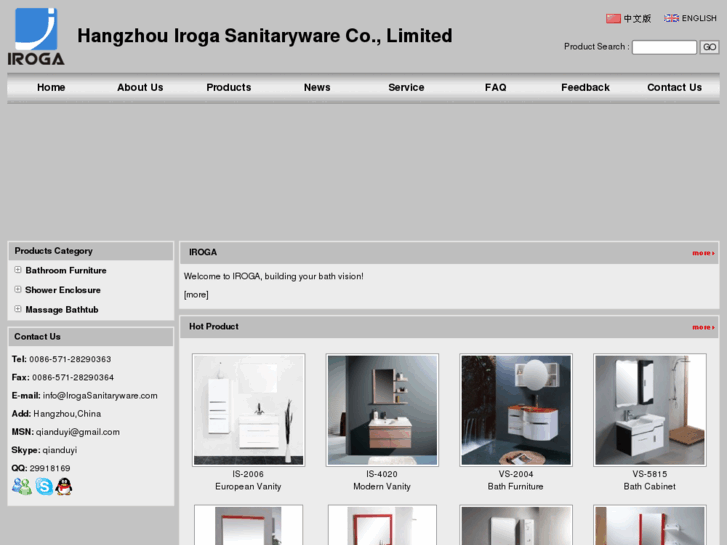
Task: Open MSN messenger contact icon
Action: [22, 487]
